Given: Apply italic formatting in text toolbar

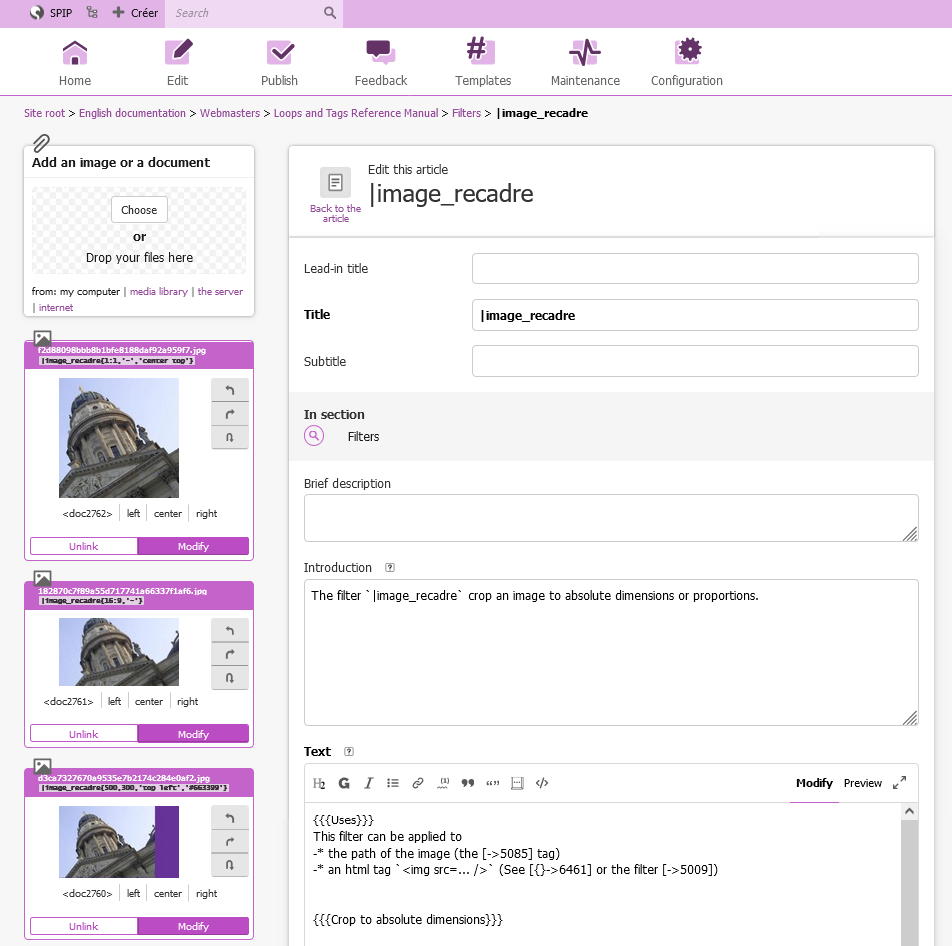Looking at the screenshot, I should tap(368, 783).
